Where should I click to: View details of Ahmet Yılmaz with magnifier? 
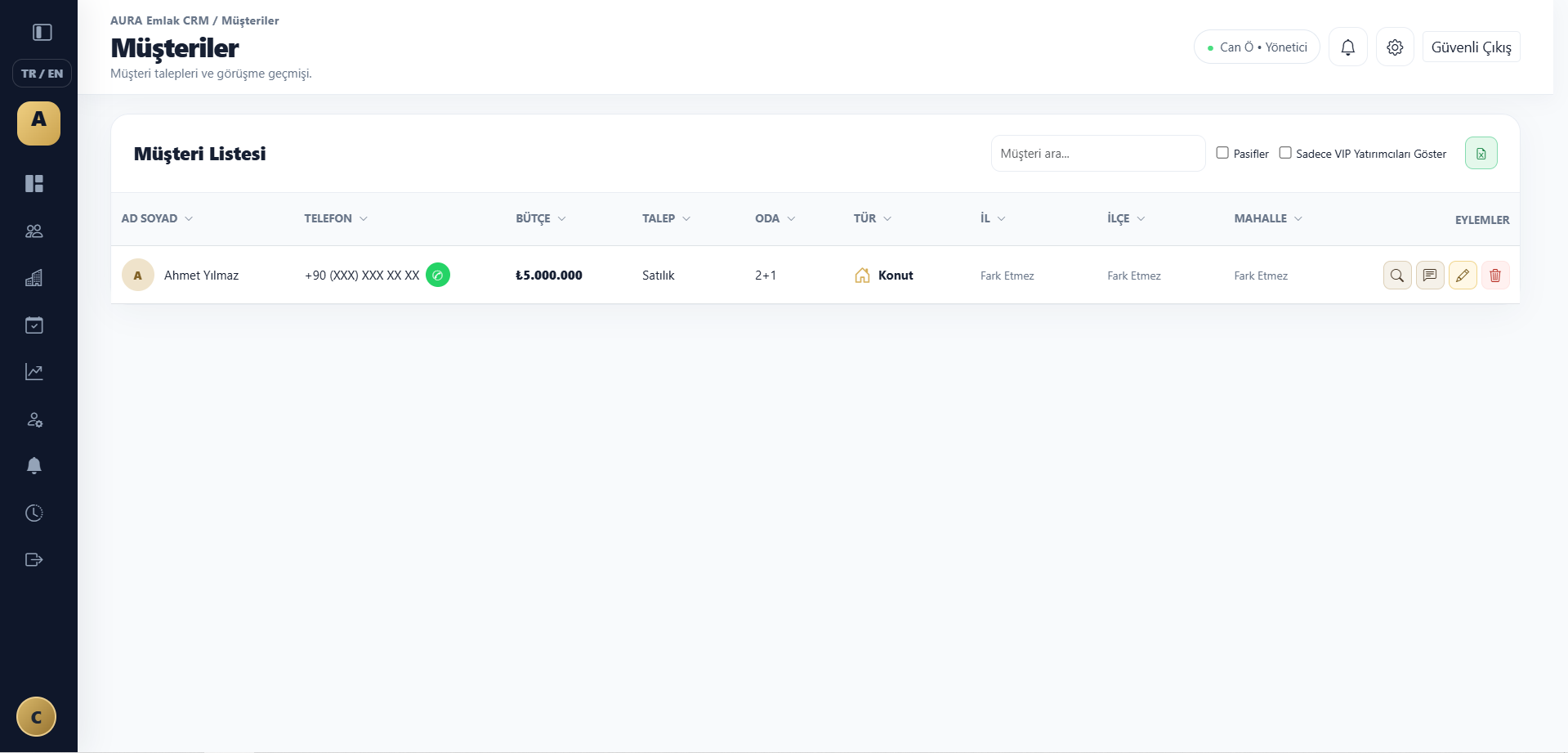[x=1397, y=276]
